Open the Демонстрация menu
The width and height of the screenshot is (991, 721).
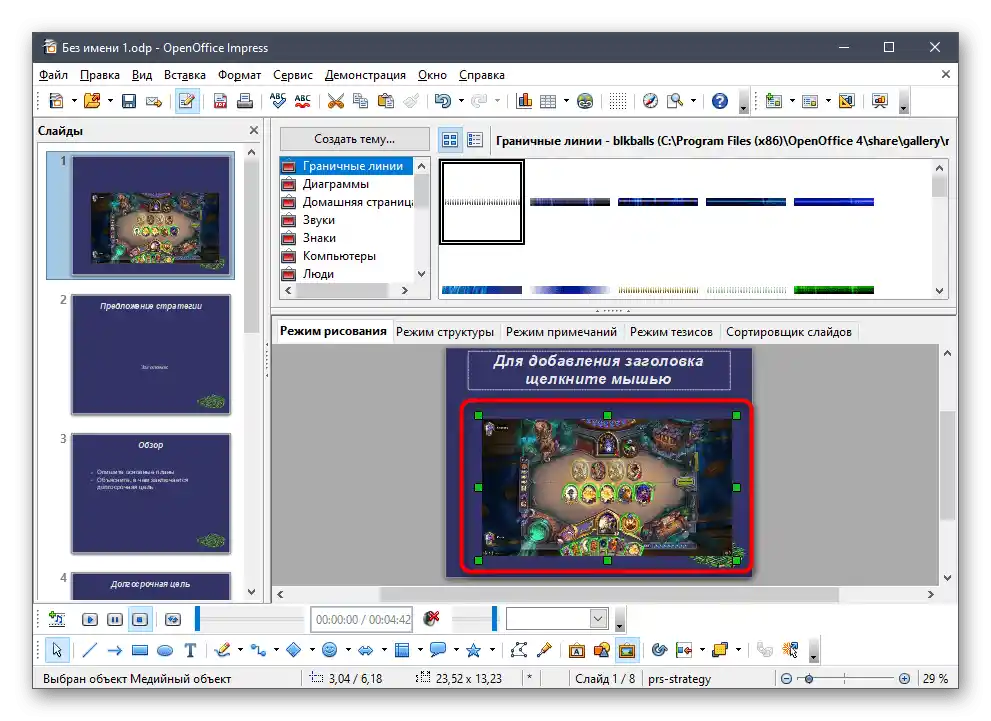(x=365, y=75)
